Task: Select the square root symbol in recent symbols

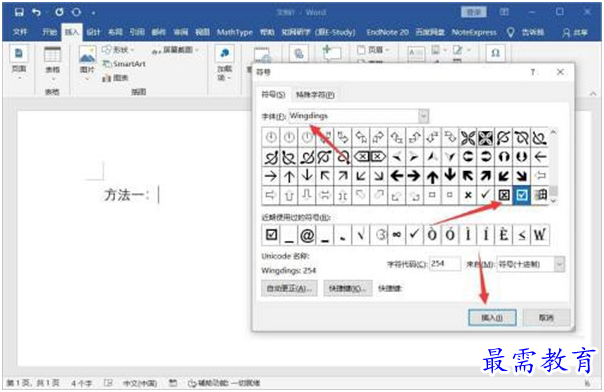Action: (x=361, y=235)
